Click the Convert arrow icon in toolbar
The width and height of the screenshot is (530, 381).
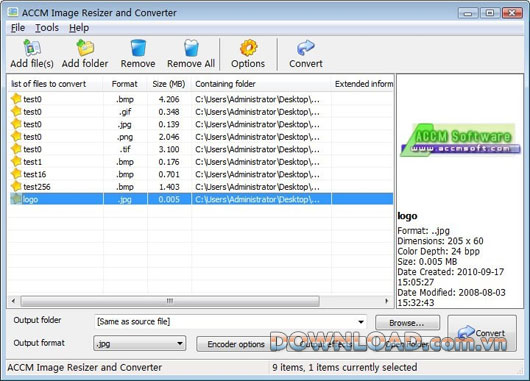point(306,48)
